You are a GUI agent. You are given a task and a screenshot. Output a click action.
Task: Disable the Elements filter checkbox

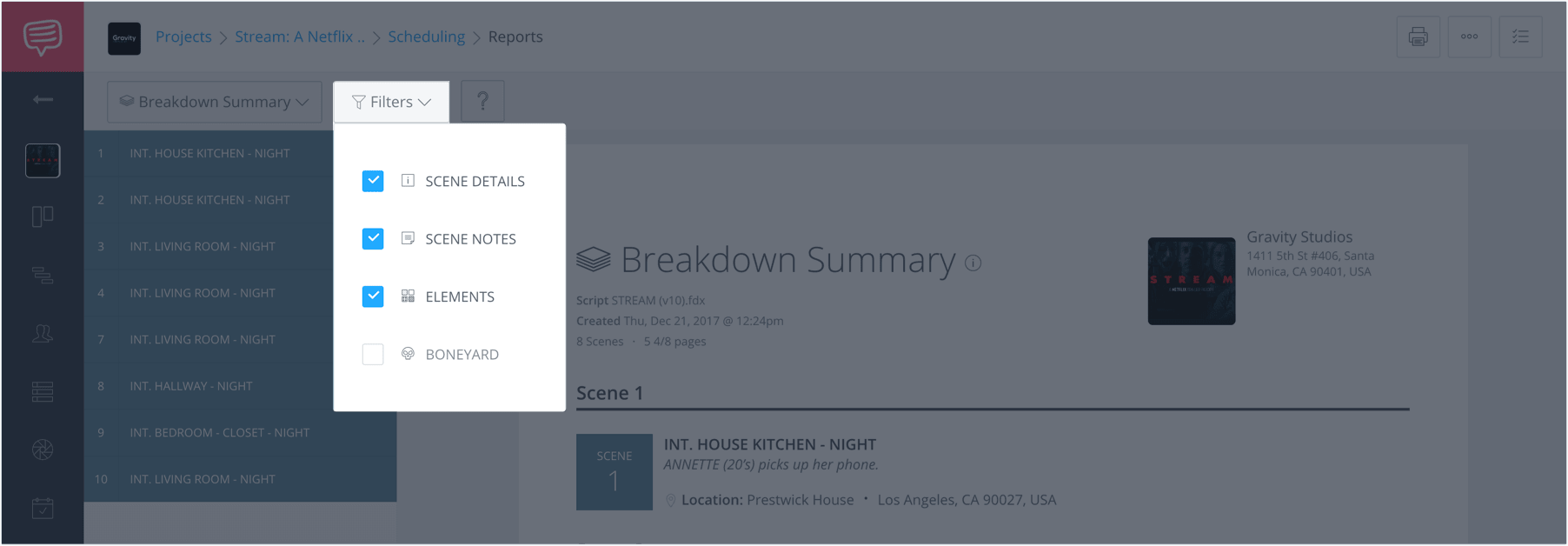373,296
